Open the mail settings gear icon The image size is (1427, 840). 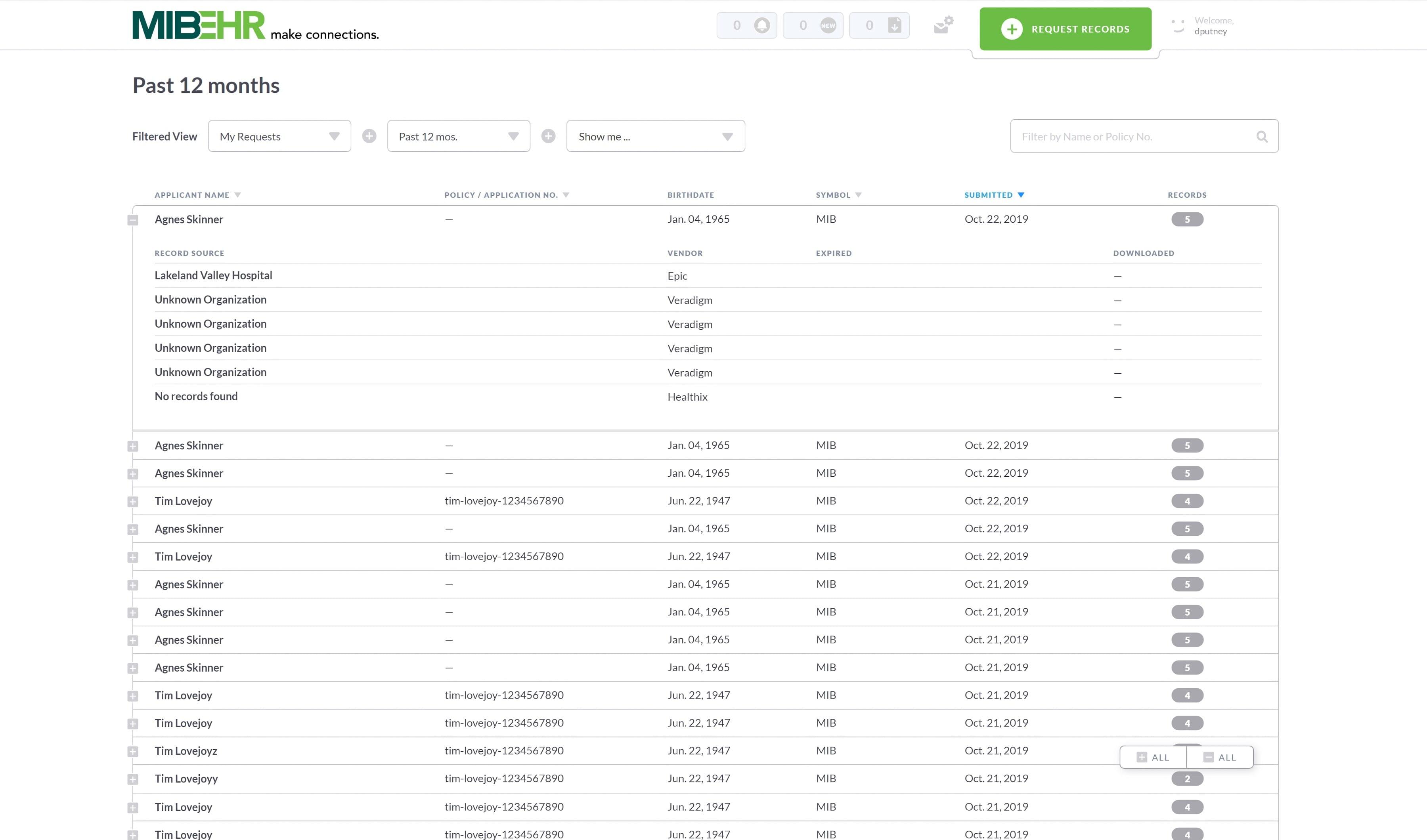[943, 25]
